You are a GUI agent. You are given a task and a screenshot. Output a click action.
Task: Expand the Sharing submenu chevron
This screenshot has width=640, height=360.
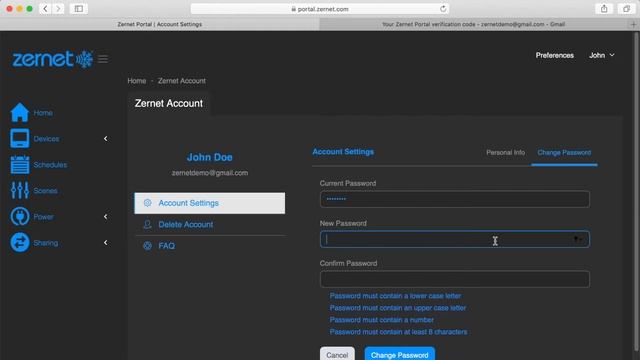click(105, 243)
